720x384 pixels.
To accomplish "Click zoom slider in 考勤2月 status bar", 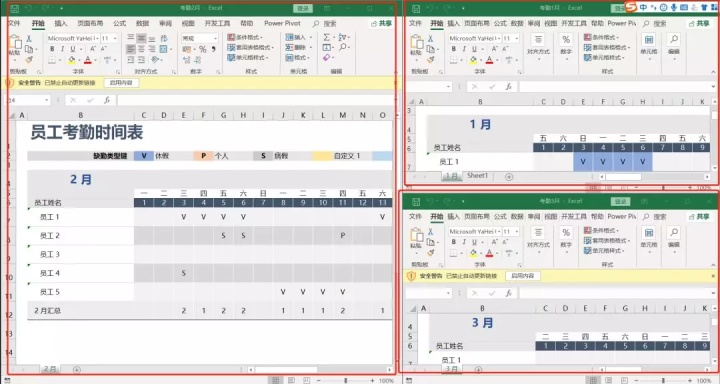I will tap(346, 381).
